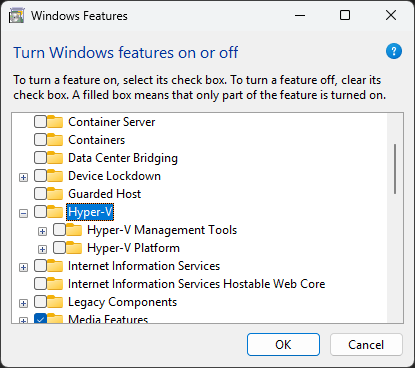This screenshot has width=415, height=368.
Task: Expand the Legacy Components node
Action: [23, 303]
